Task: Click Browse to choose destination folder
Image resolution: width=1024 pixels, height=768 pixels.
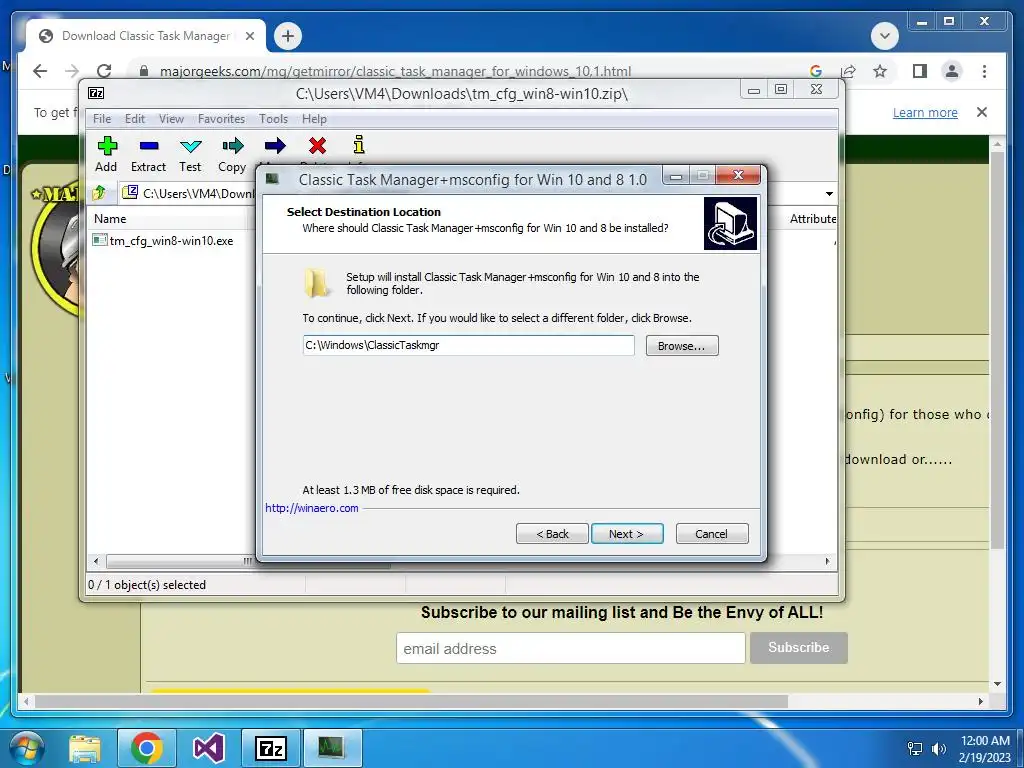Action: pyautogui.click(x=682, y=345)
